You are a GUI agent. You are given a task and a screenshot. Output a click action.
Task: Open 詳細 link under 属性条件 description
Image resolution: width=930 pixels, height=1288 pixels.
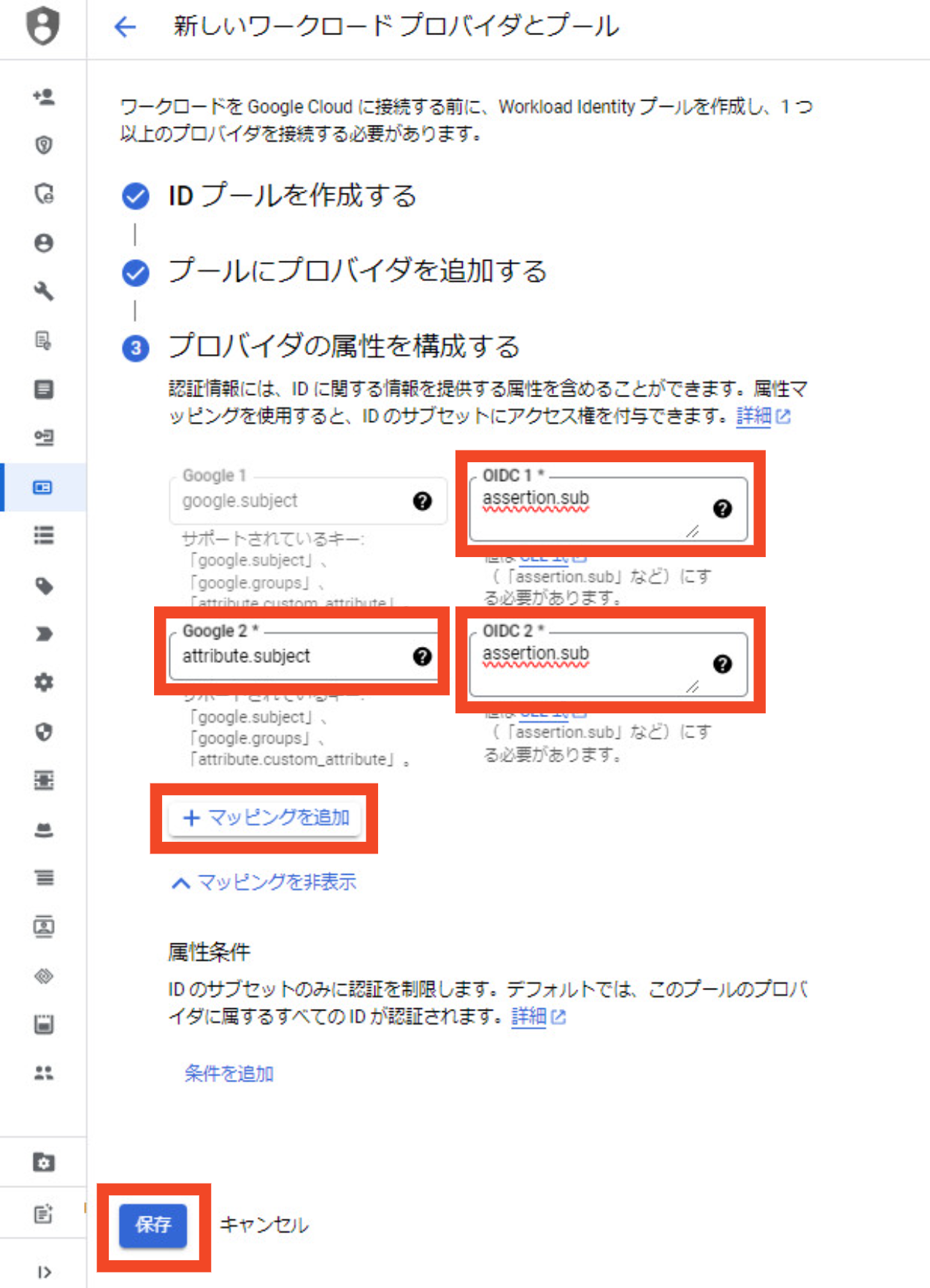538,1016
